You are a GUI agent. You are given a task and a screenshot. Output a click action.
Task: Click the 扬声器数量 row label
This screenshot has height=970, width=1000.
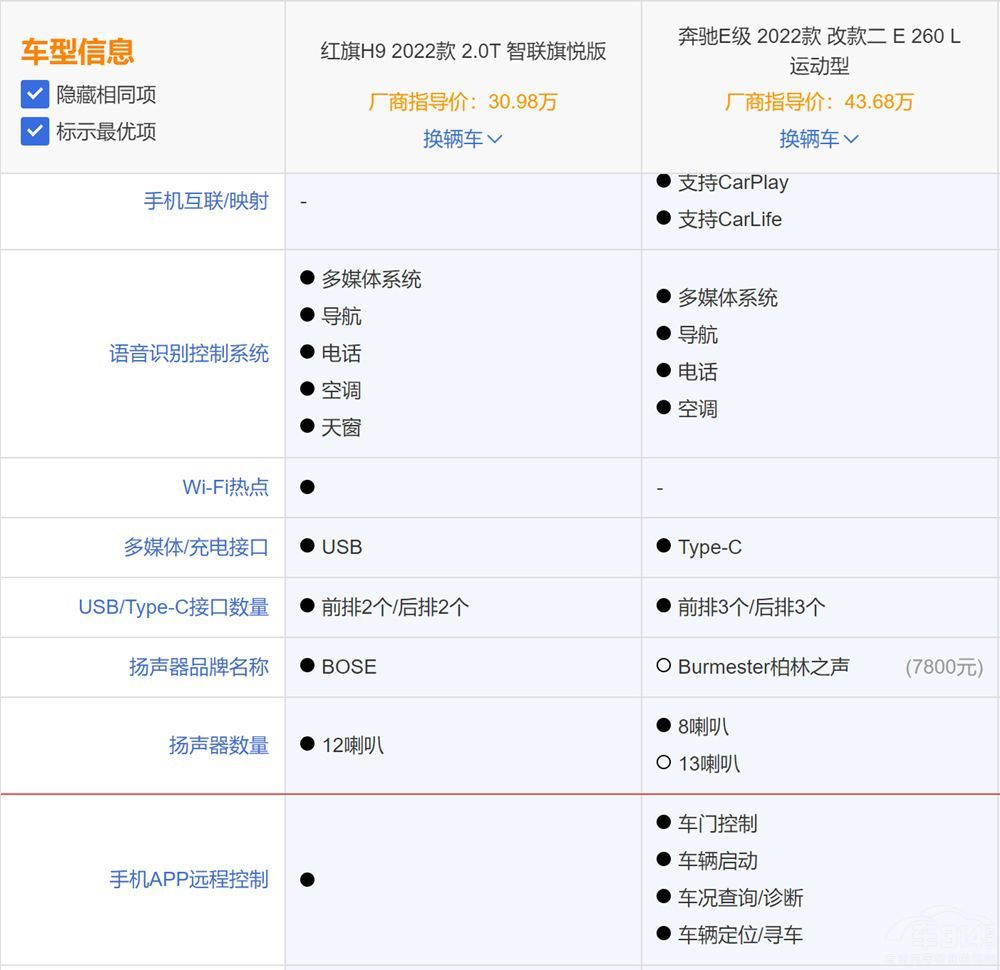point(219,745)
